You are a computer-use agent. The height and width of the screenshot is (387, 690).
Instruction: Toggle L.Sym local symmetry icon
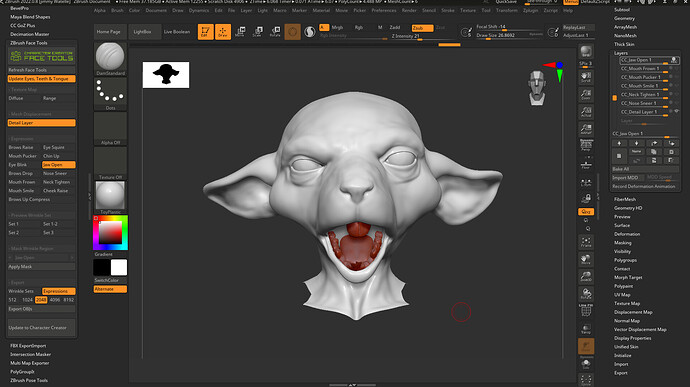[x=586, y=183]
